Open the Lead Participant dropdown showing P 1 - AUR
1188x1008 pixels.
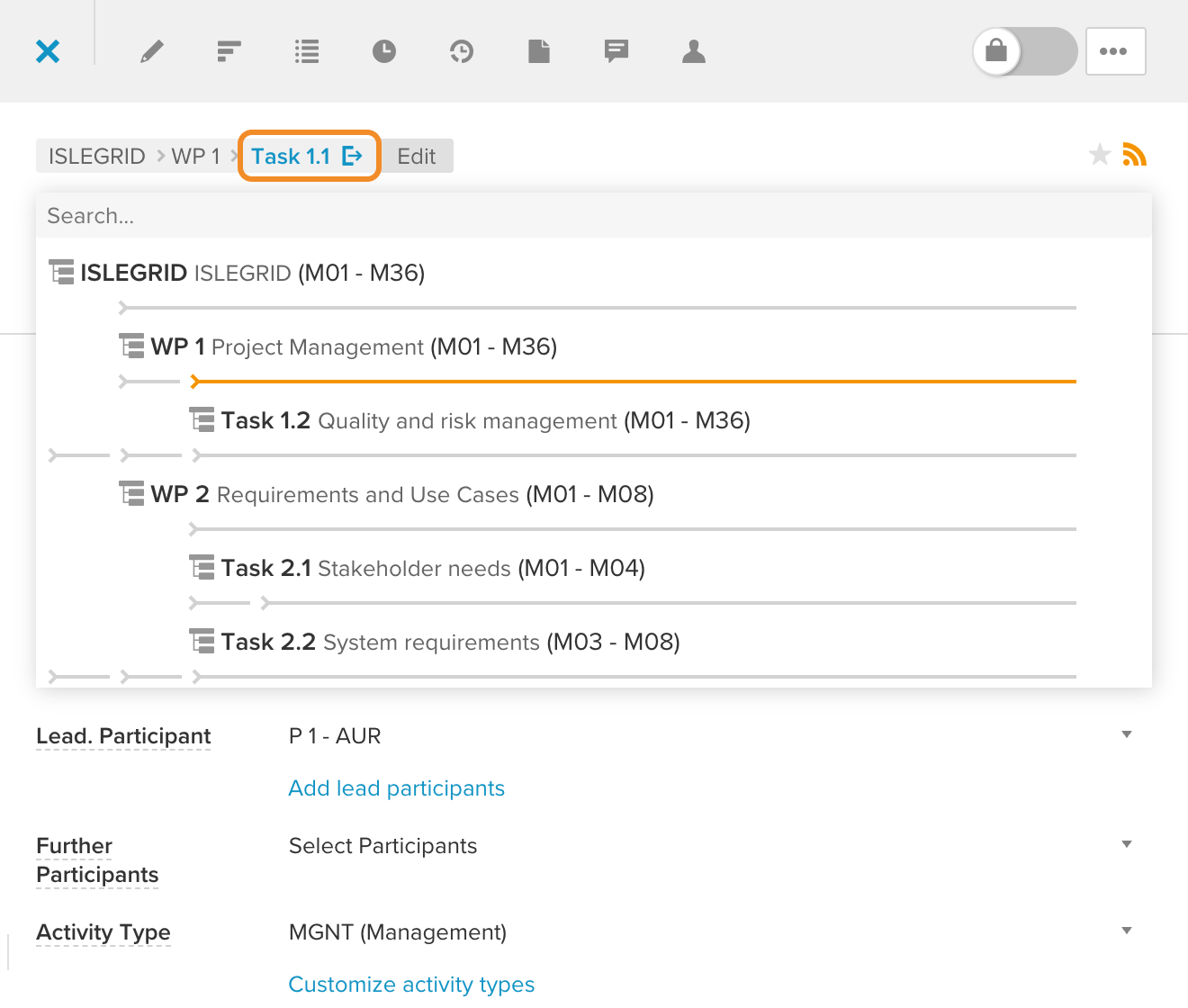tap(711, 736)
